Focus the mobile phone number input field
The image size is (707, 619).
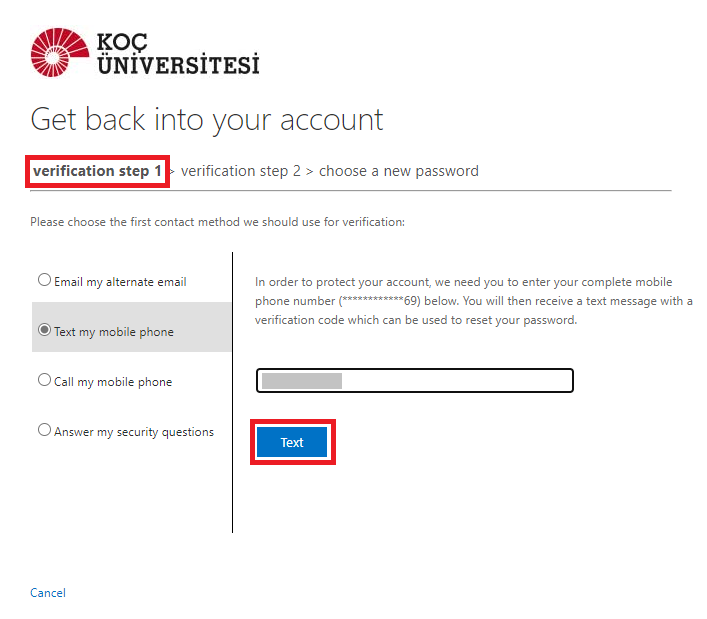[414, 381]
